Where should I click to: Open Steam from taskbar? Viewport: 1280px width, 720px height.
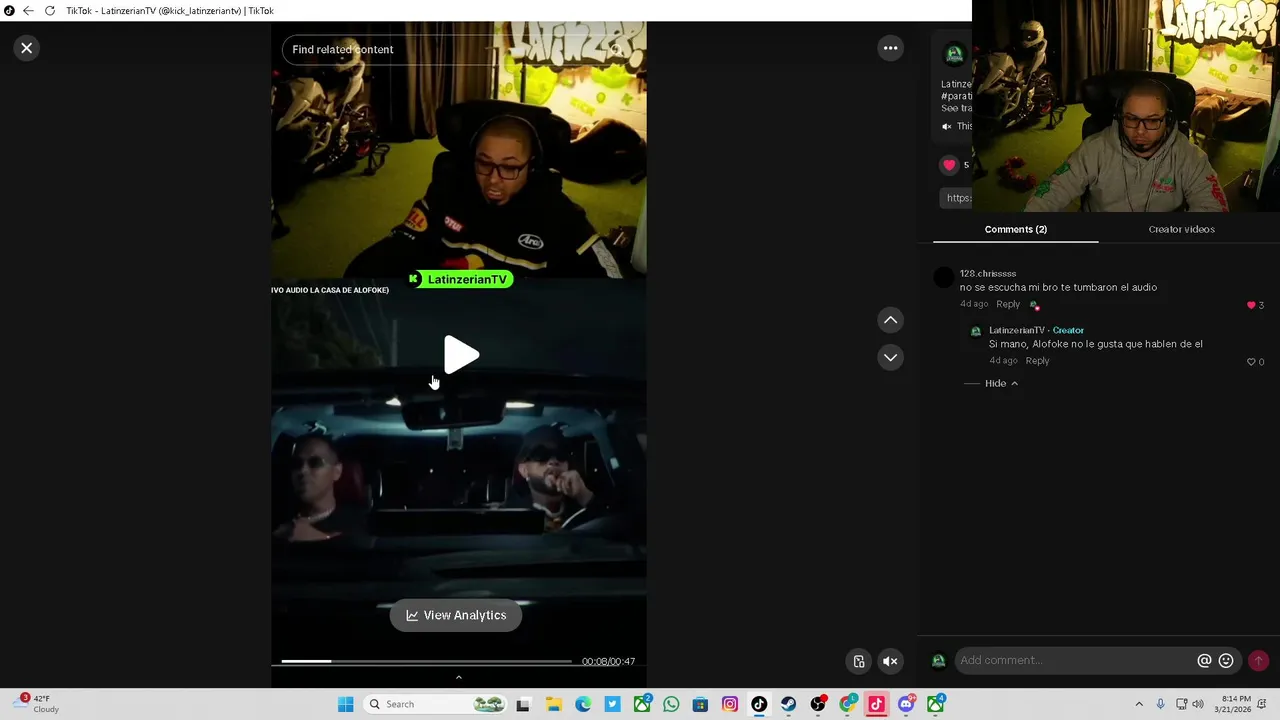788,704
